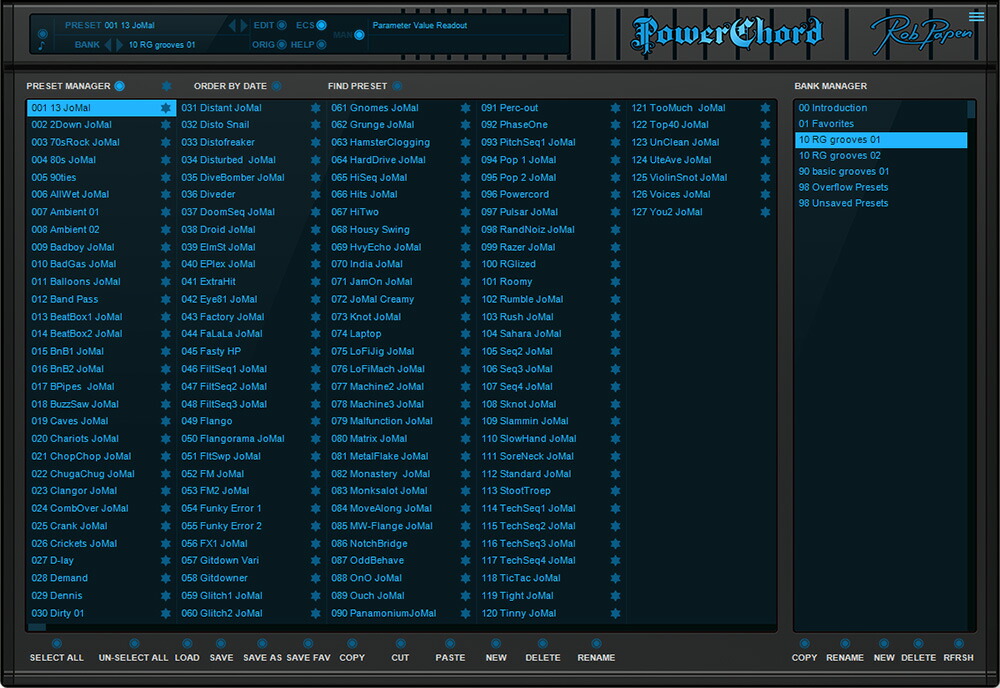The width and height of the screenshot is (1000, 688).
Task: Star preset 060 Glitch2 JoMal
Action: coord(316,613)
